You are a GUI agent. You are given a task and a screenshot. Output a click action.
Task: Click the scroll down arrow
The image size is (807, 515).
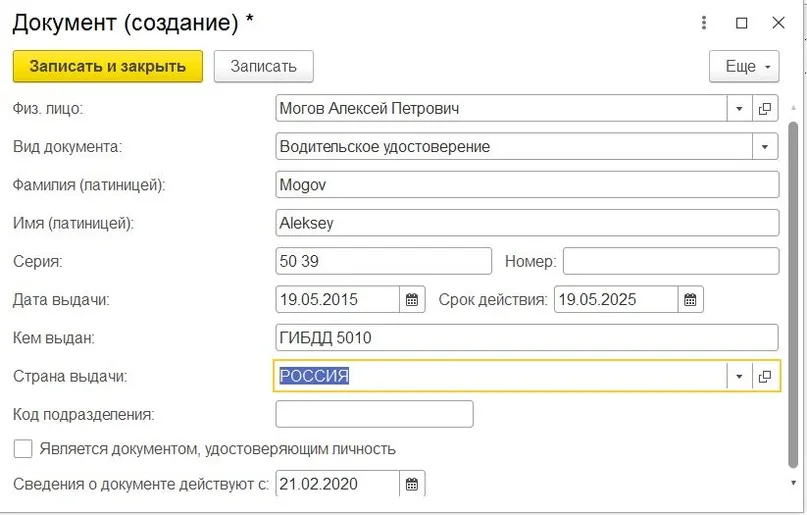pyautogui.click(x=793, y=483)
